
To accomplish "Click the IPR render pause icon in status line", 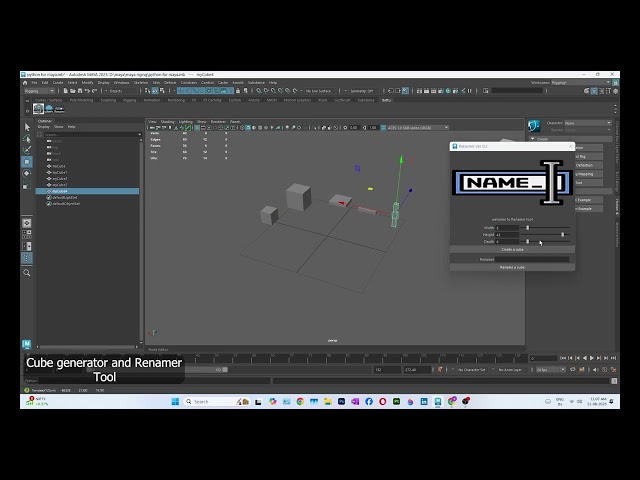I will 470,91.
